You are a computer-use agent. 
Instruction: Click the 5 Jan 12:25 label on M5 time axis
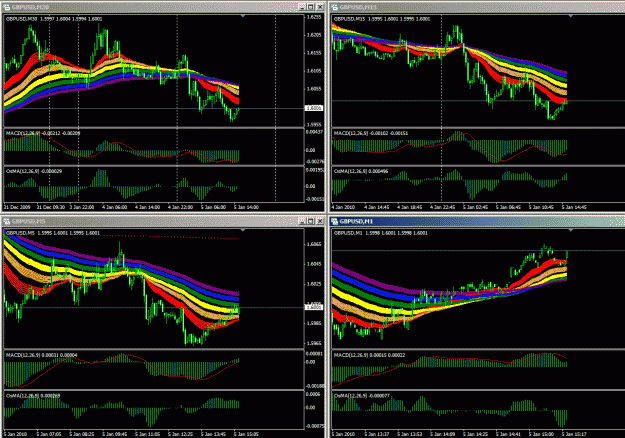click(x=181, y=434)
